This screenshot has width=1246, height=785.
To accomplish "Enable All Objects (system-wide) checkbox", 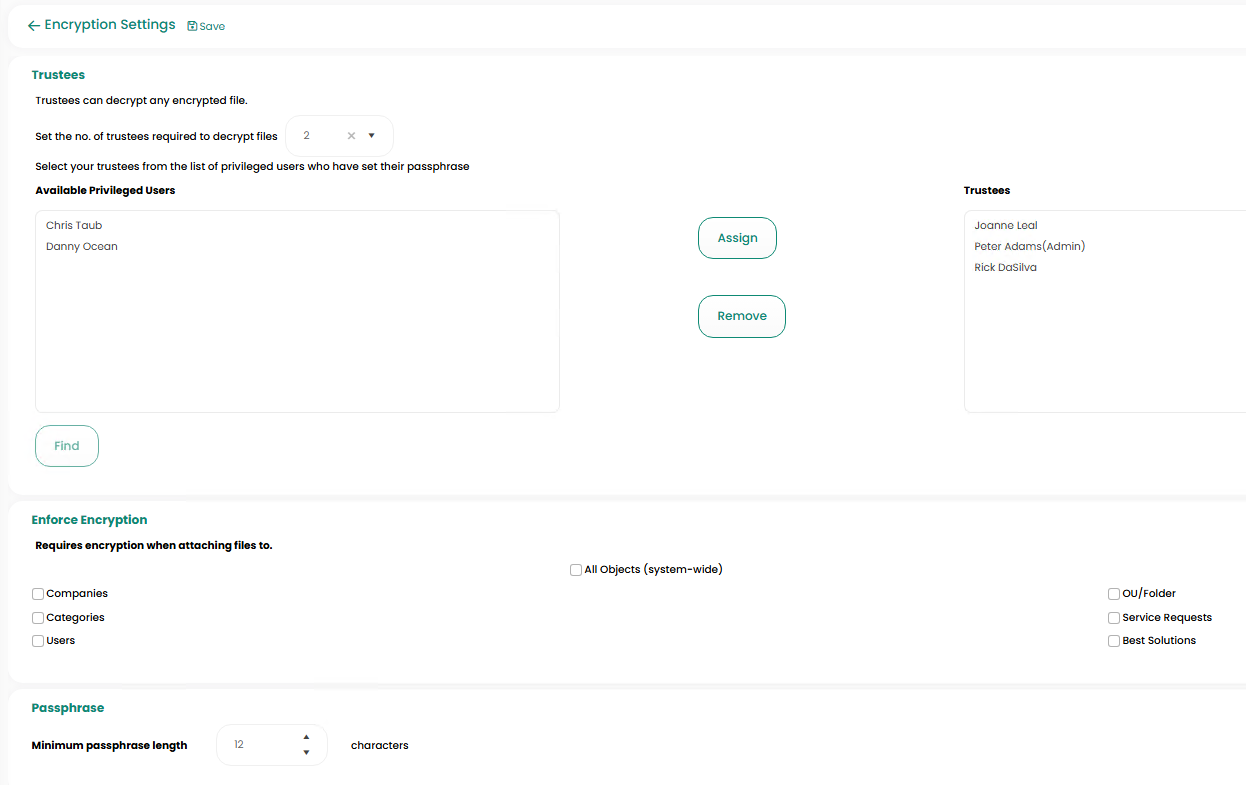I will tap(576, 570).
